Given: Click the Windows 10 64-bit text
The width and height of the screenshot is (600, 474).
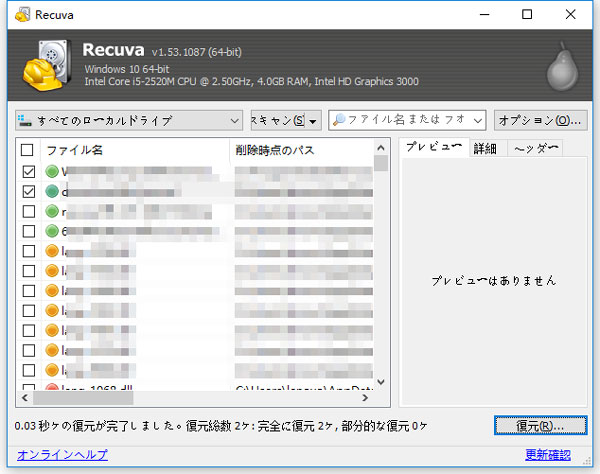Looking at the screenshot, I should point(127,69).
